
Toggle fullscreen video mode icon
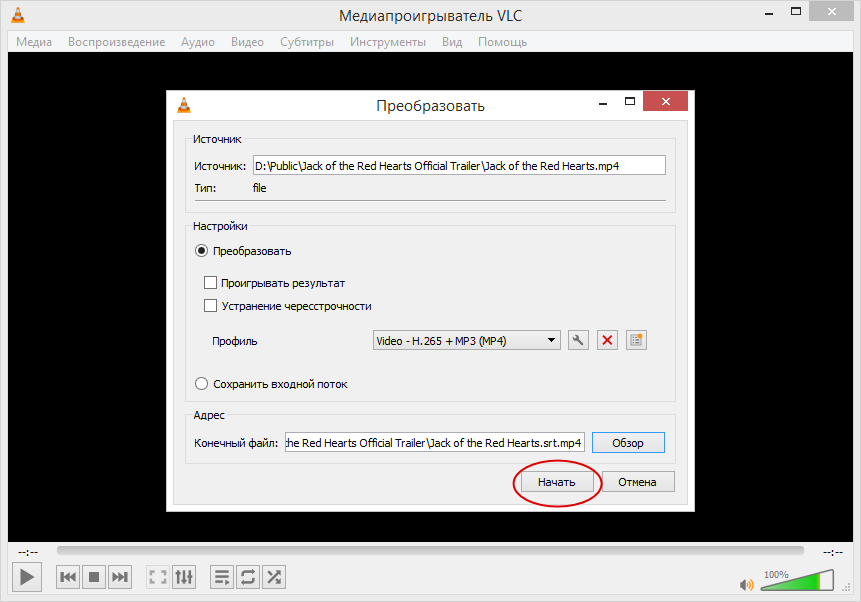(x=158, y=577)
